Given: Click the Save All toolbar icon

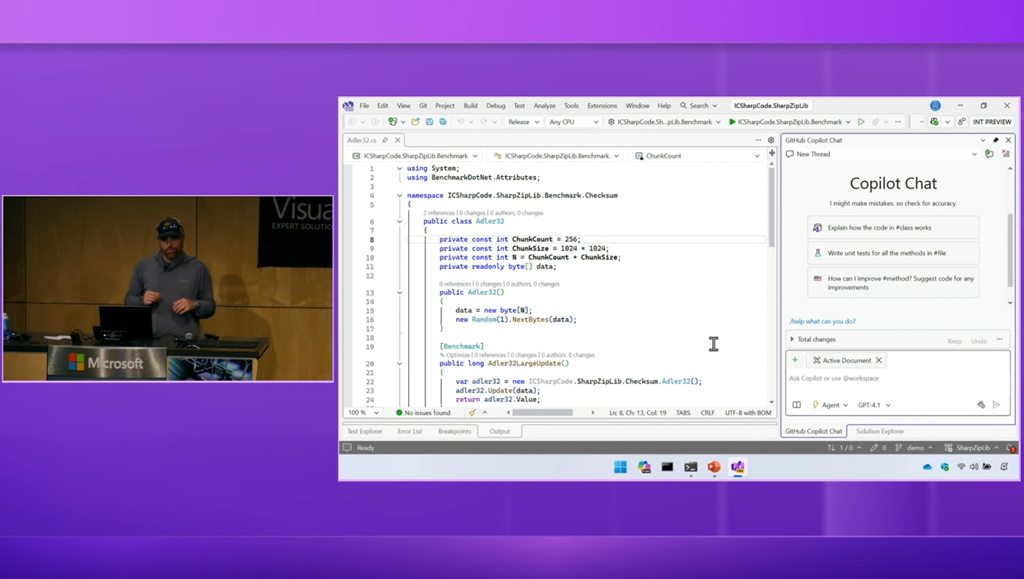Looking at the screenshot, I should point(443,122).
